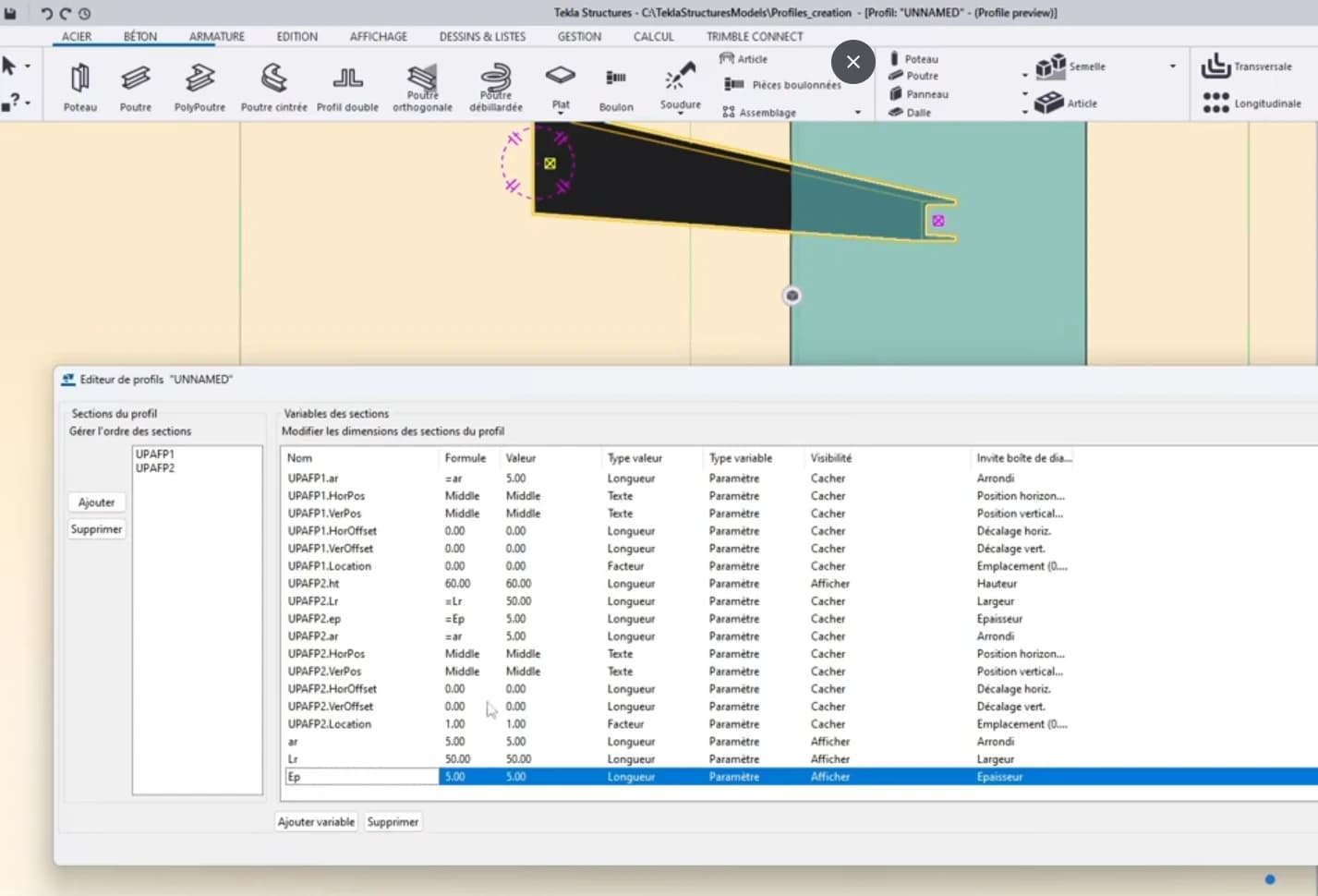Toggle visibility of the Lr variable
This screenshot has height=896, width=1318.
(829, 758)
